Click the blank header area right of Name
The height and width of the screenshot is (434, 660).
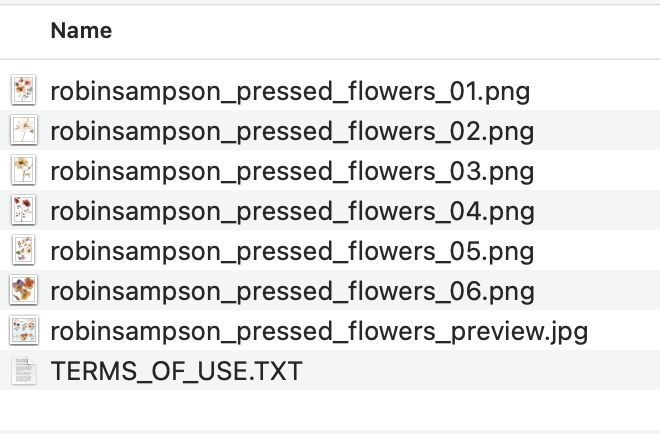(400, 31)
